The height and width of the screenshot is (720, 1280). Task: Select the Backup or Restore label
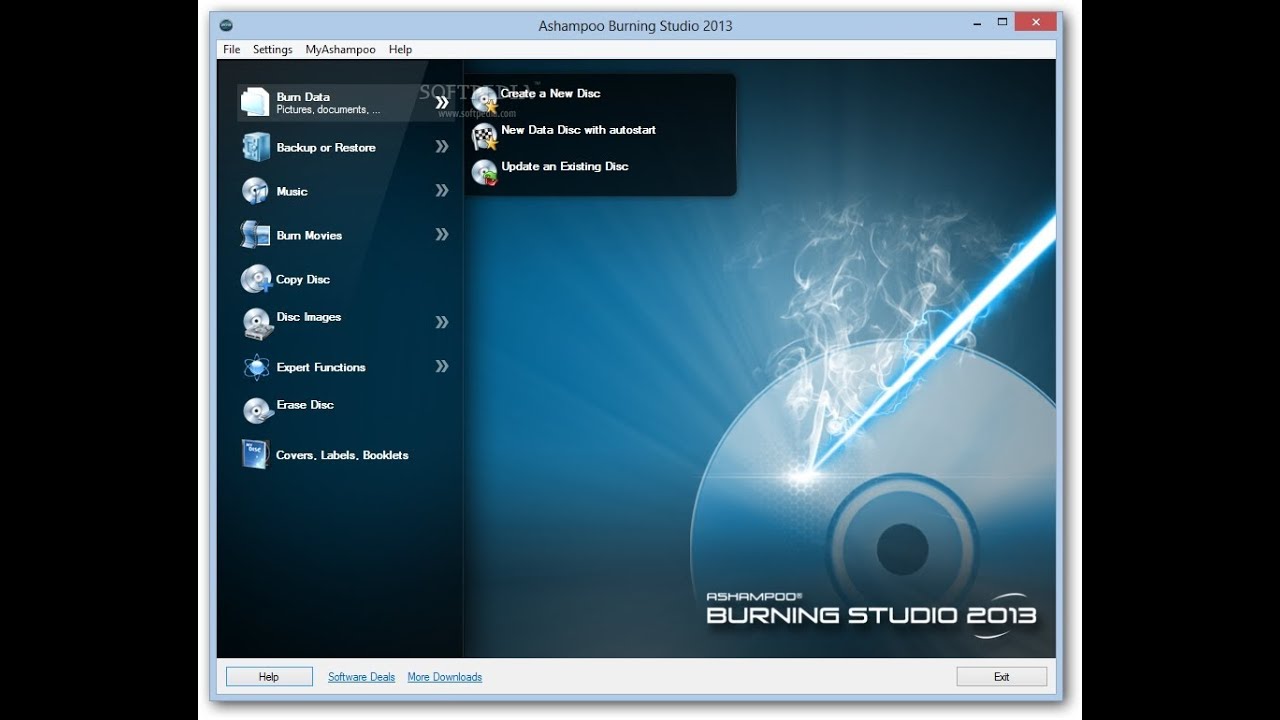click(326, 148)
